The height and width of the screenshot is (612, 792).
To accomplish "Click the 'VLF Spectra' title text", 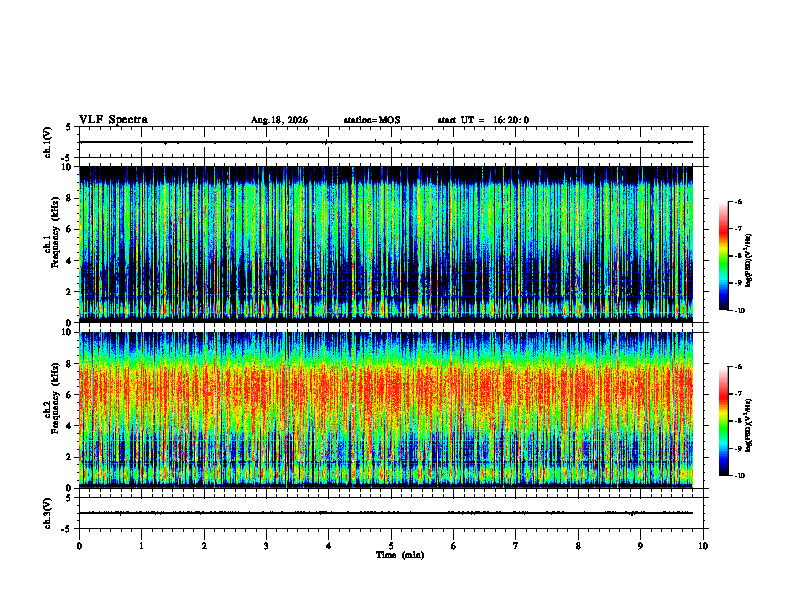I will point(113,120).
